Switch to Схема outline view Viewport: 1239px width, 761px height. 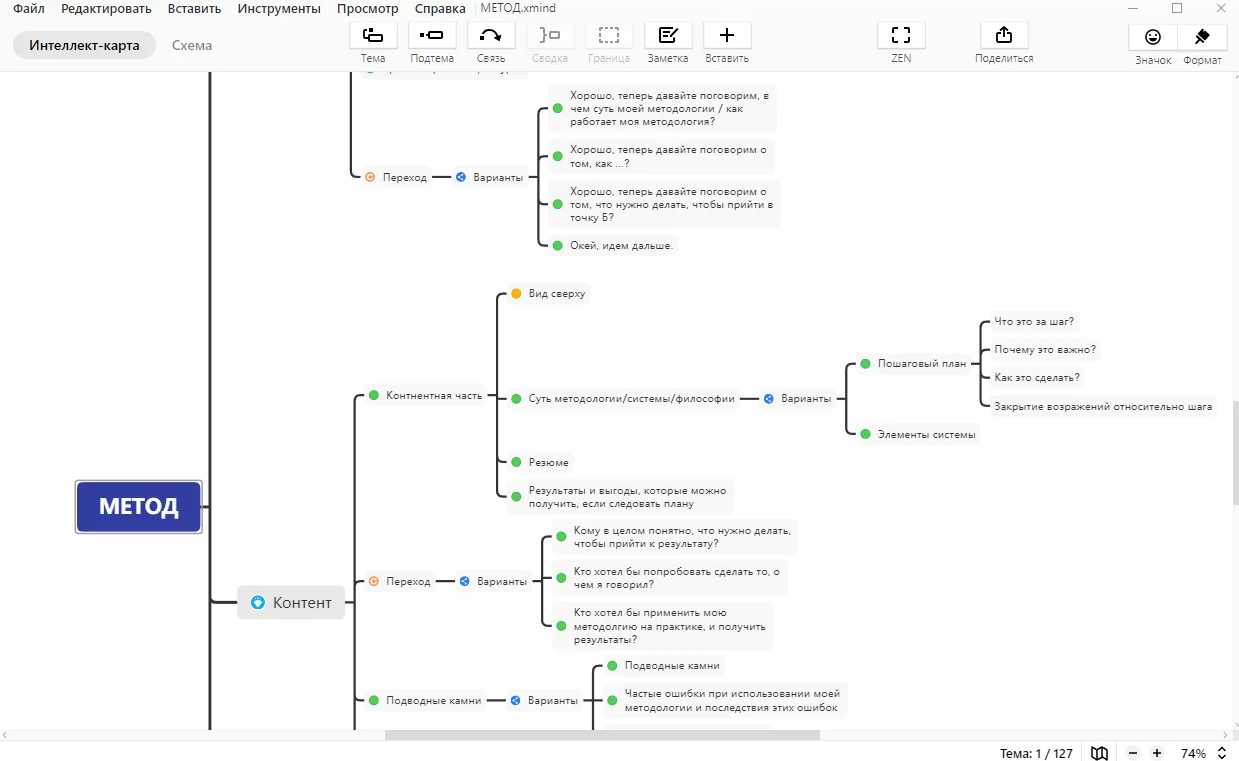pyautogui.click(x=191, y=45)
